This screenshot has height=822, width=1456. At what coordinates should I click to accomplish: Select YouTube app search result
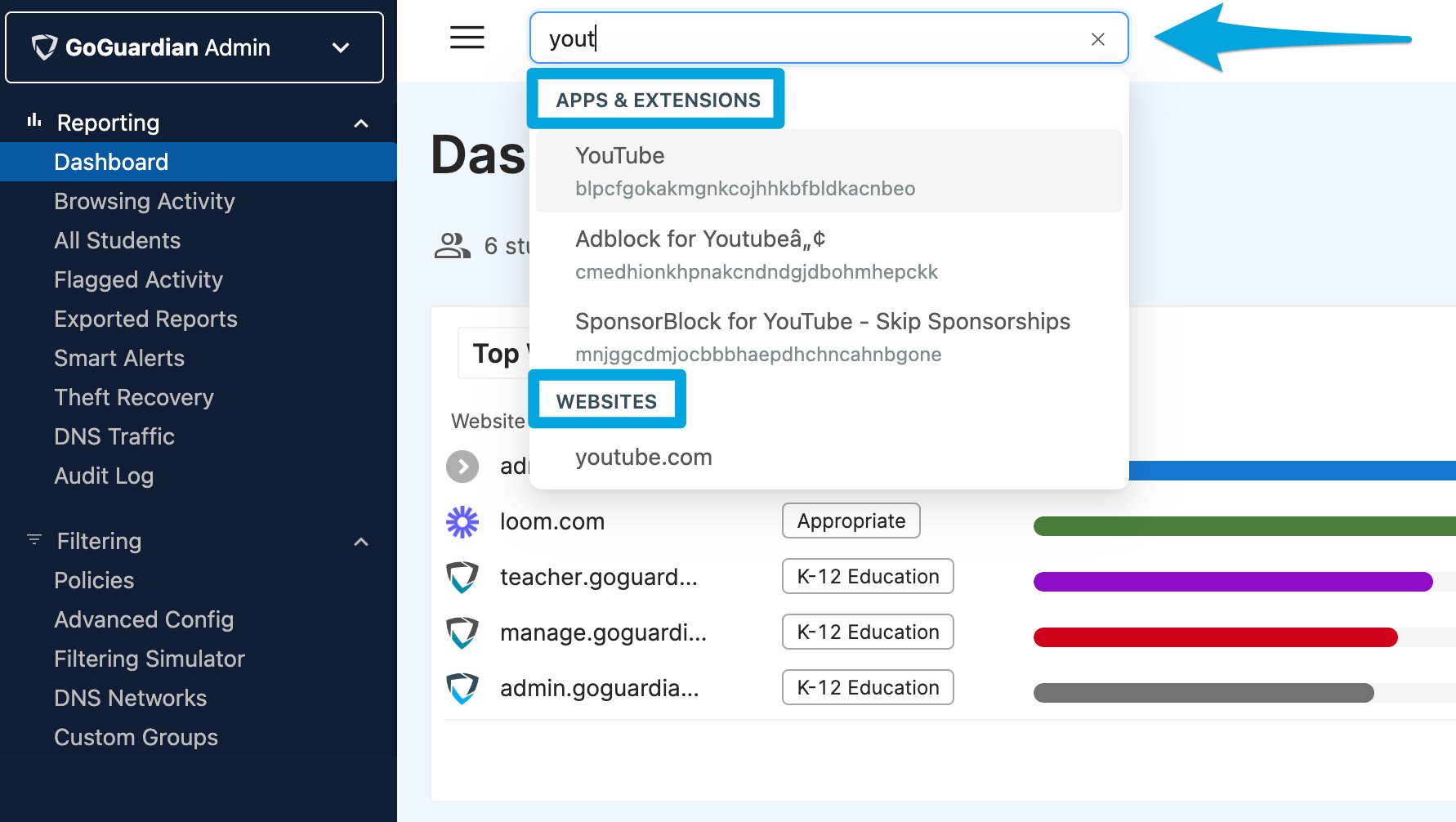pos(828,171)
